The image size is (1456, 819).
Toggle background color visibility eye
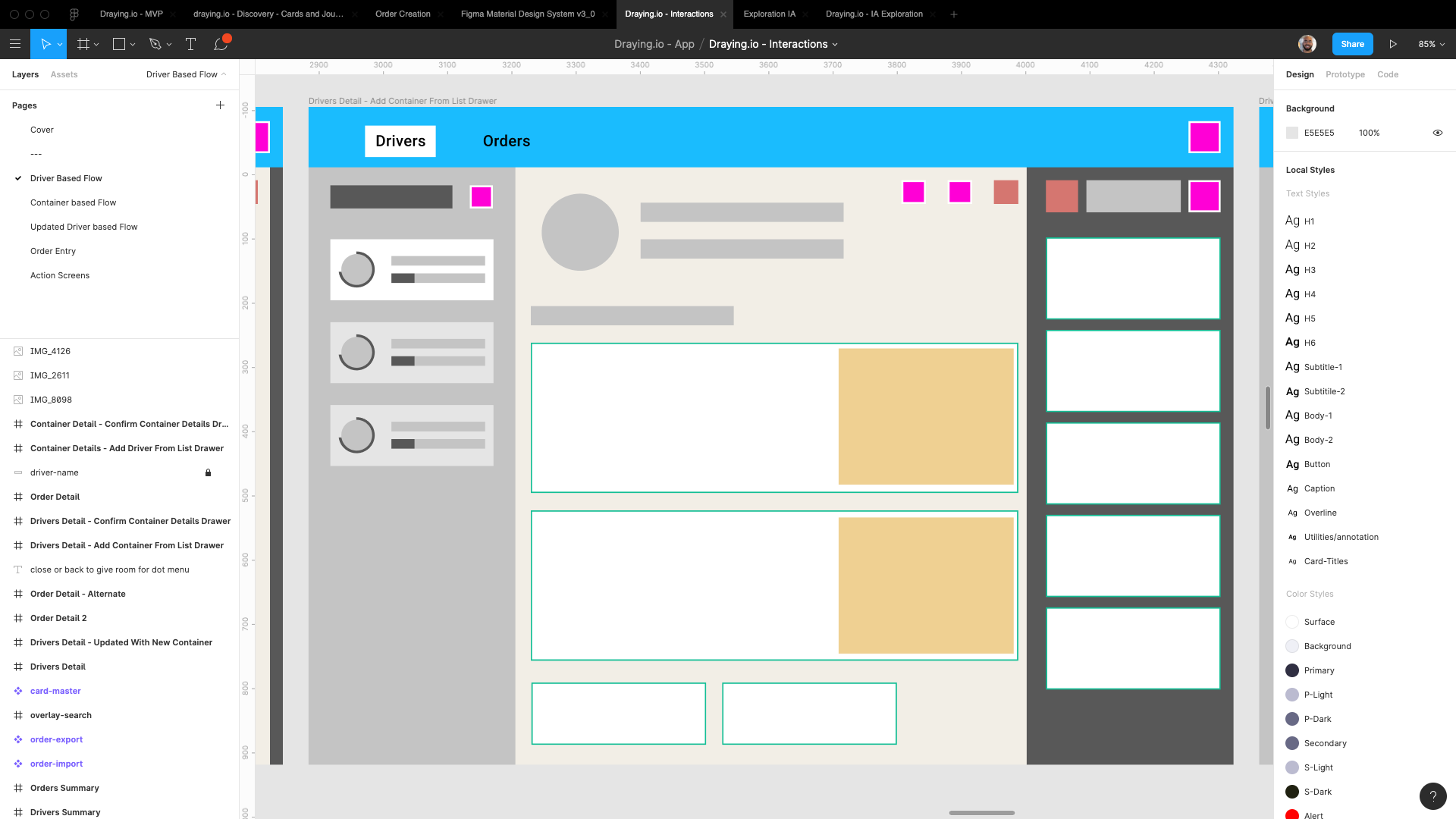click(x=1437, y=133)
